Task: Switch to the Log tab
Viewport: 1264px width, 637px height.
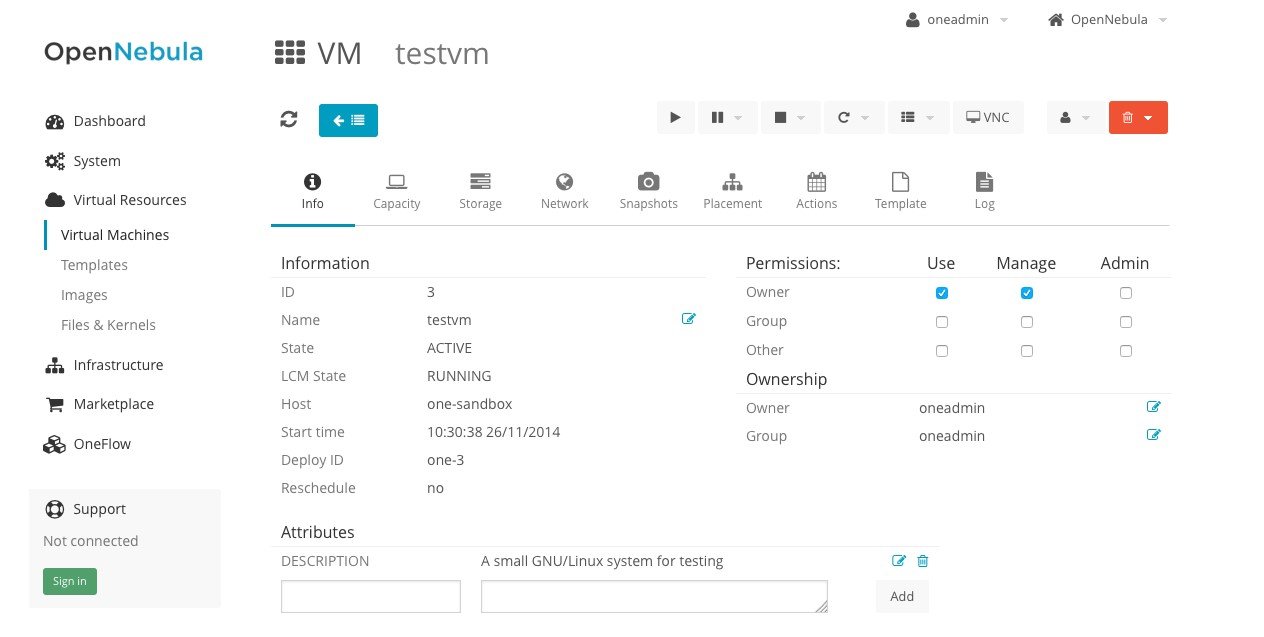Action: (985, 191)
